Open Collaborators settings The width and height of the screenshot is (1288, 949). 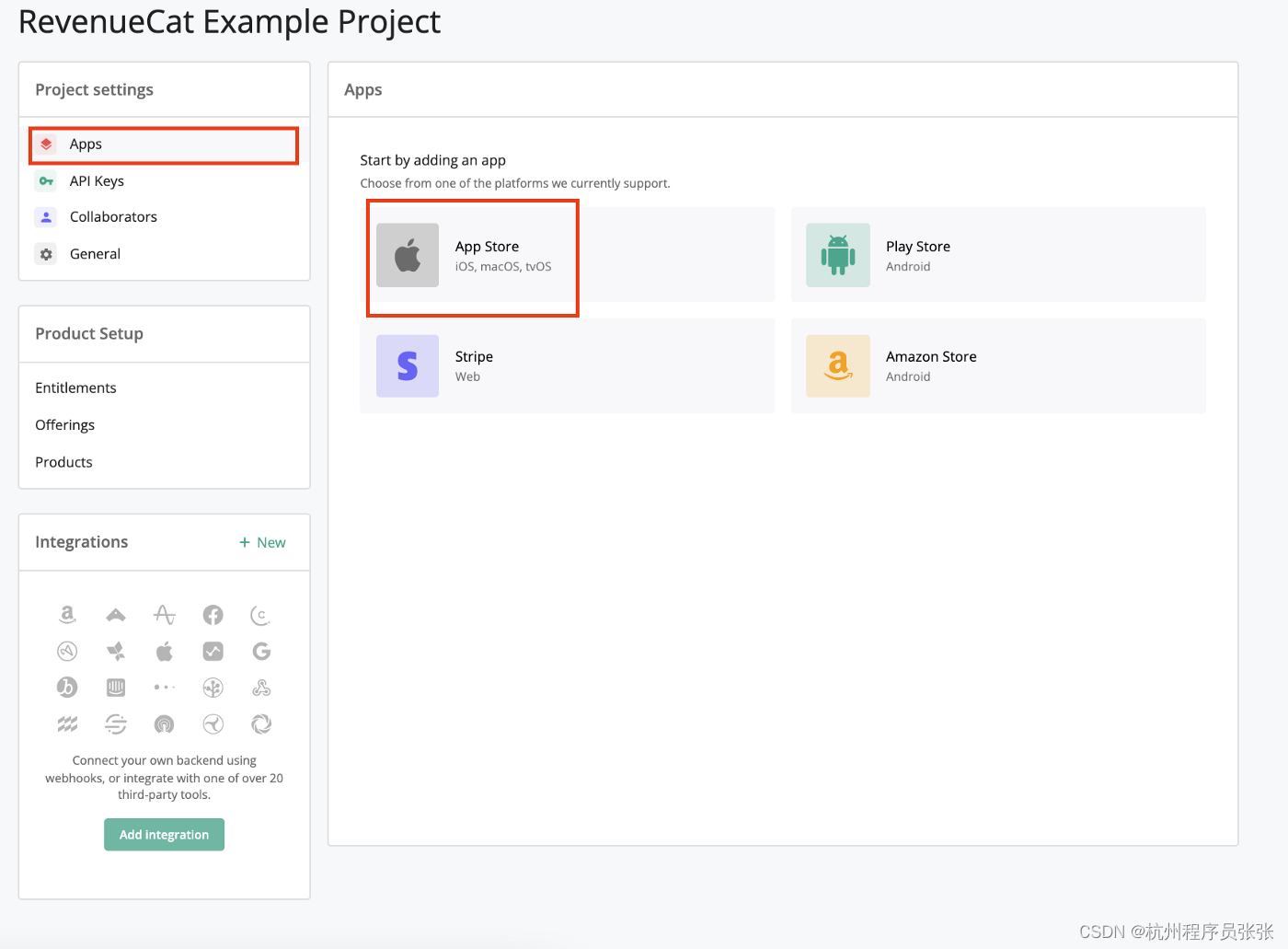164,217
